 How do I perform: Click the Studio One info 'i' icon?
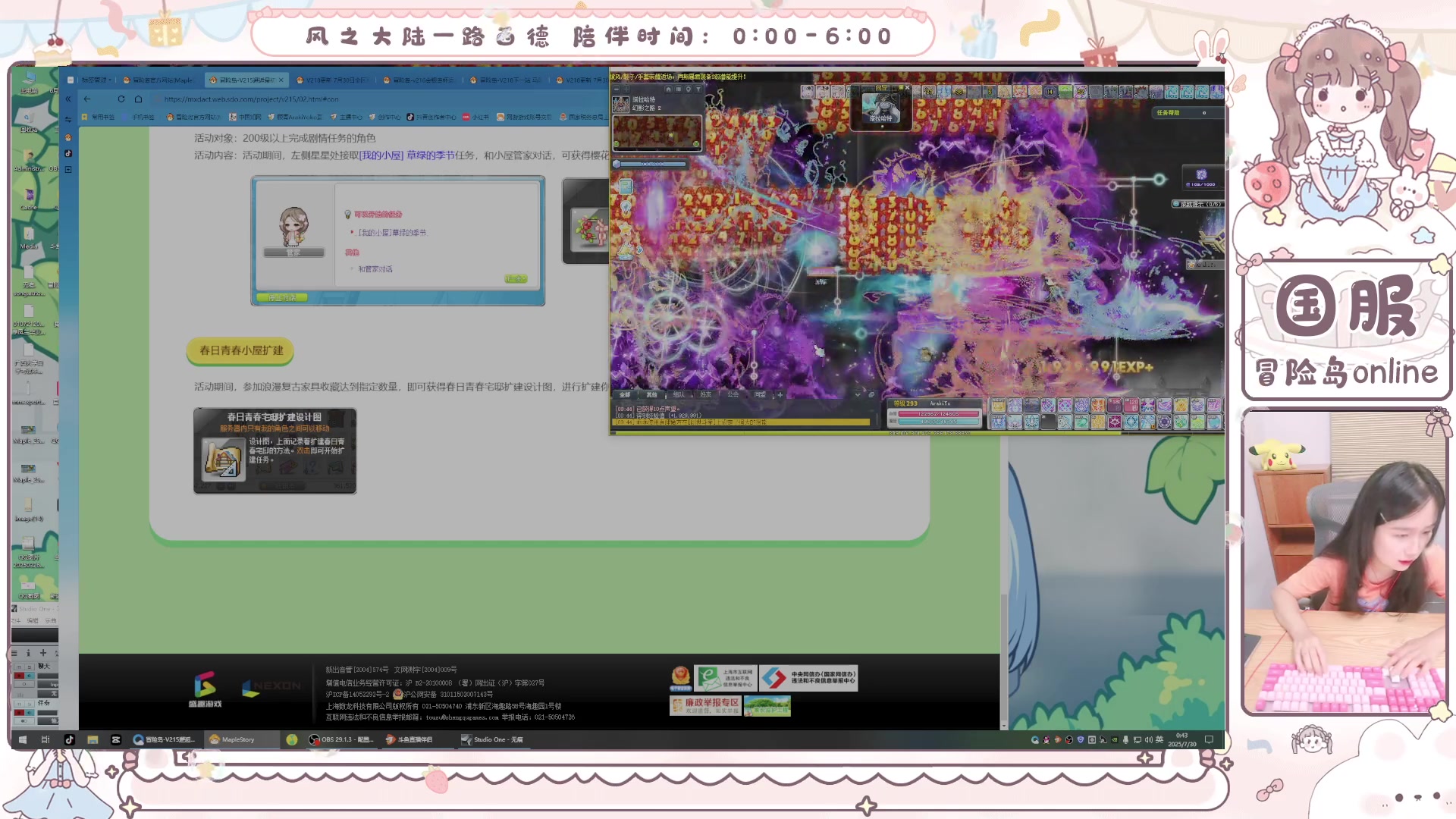pyautogui.click(x=28, y=652)
